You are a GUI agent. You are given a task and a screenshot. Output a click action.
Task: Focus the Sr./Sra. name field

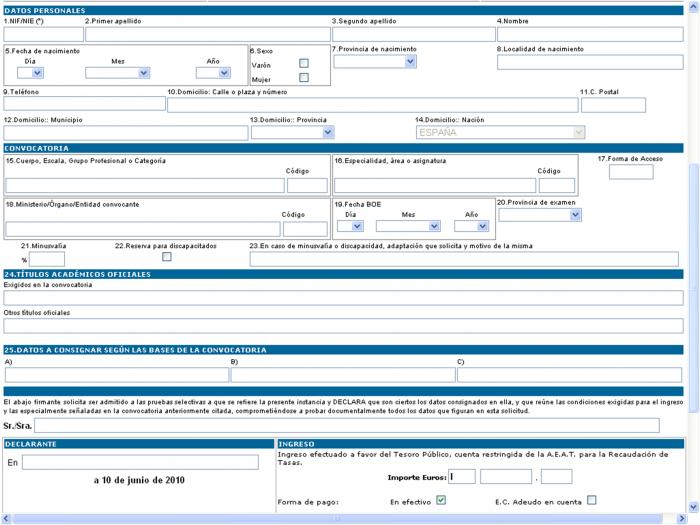(x=347, y=425)
